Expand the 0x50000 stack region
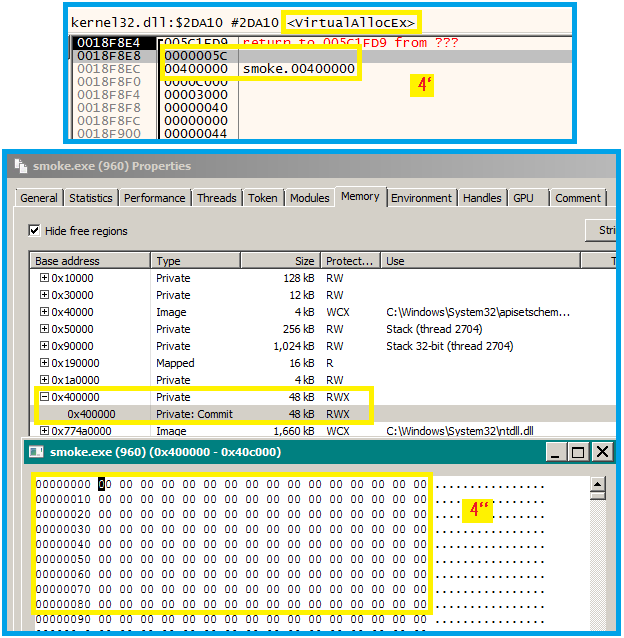The height and width of the screenshot is (638, 624). (44, 329)
